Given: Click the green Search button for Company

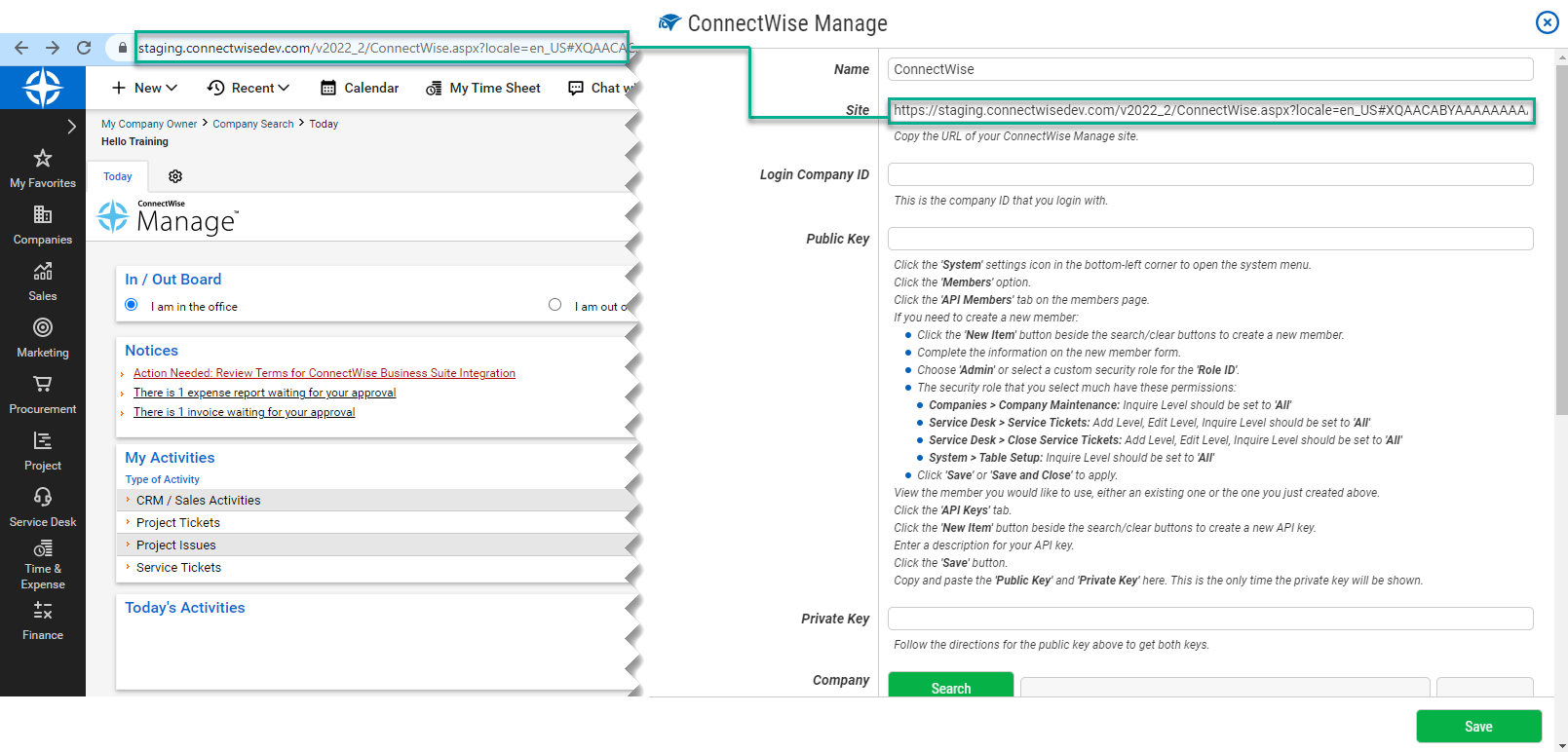Looking at the screenshot, I should point(951,685).
